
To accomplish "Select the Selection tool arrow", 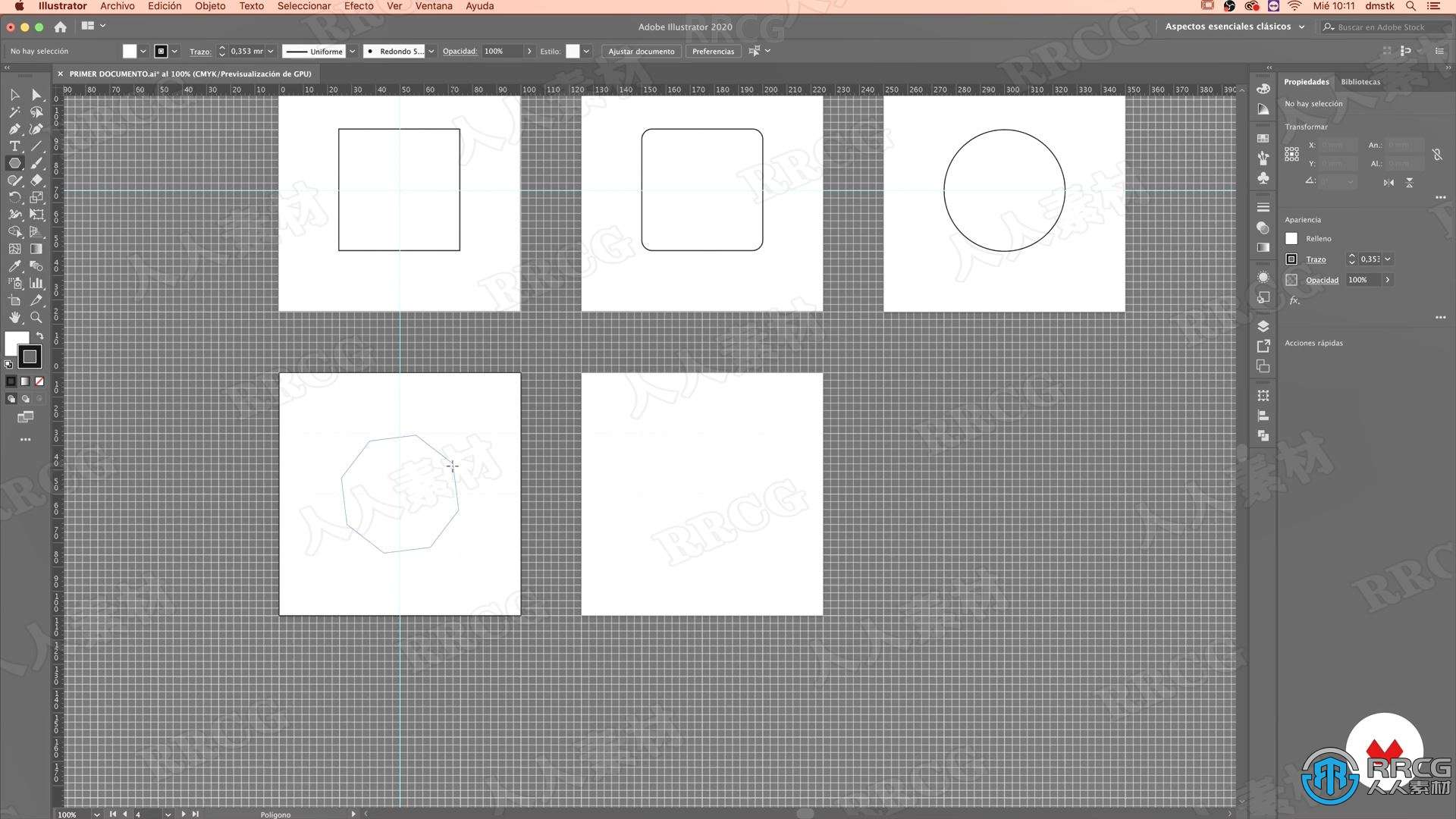I will point(14,95).
